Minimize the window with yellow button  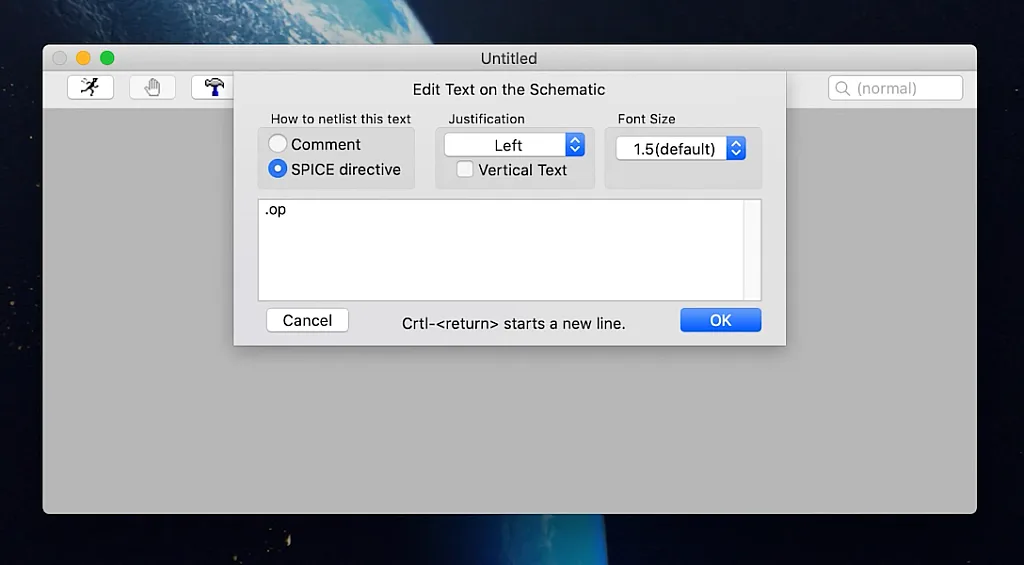point(84,58)
